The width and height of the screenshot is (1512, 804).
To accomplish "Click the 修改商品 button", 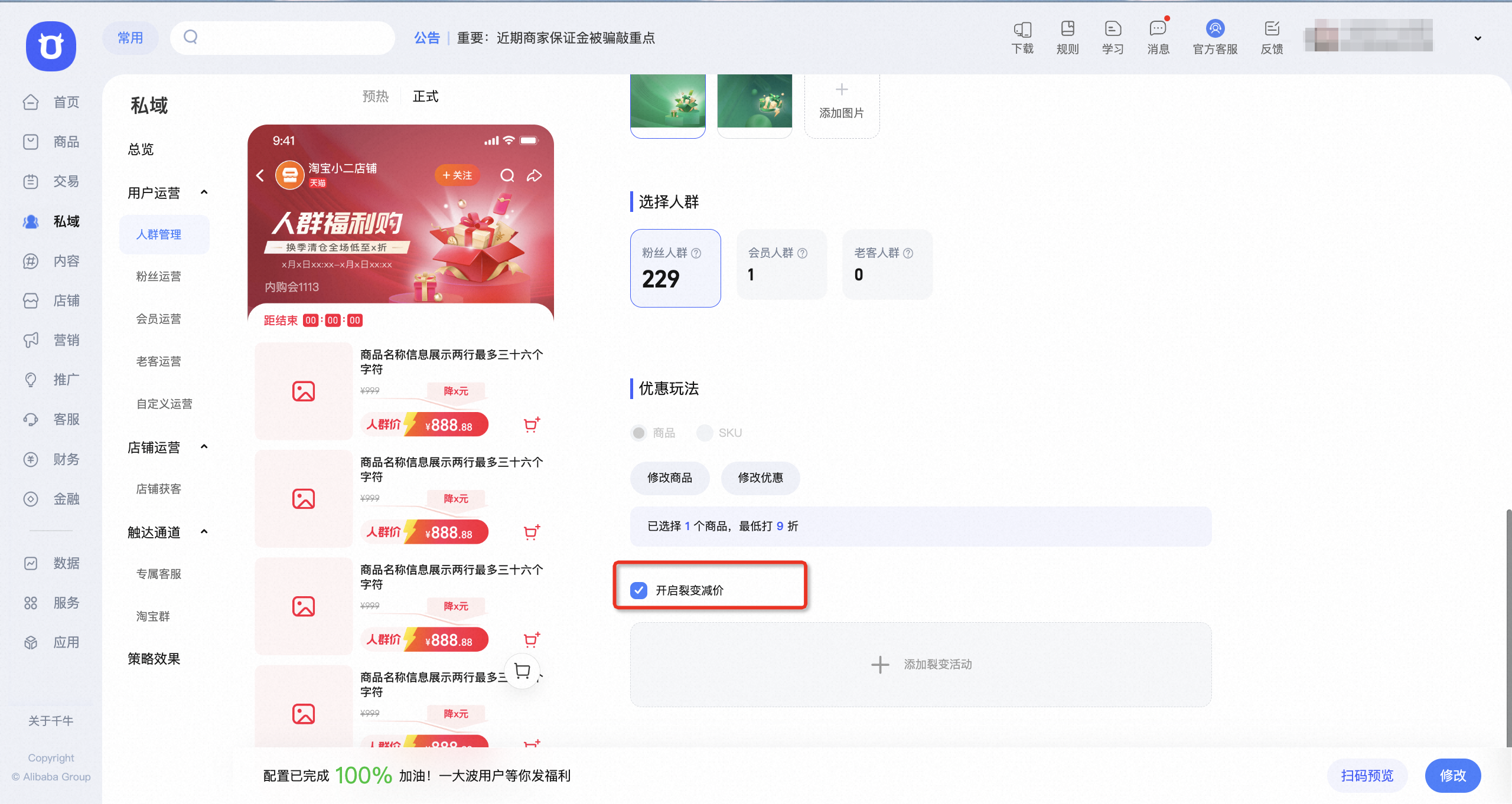I will point(670,478).
